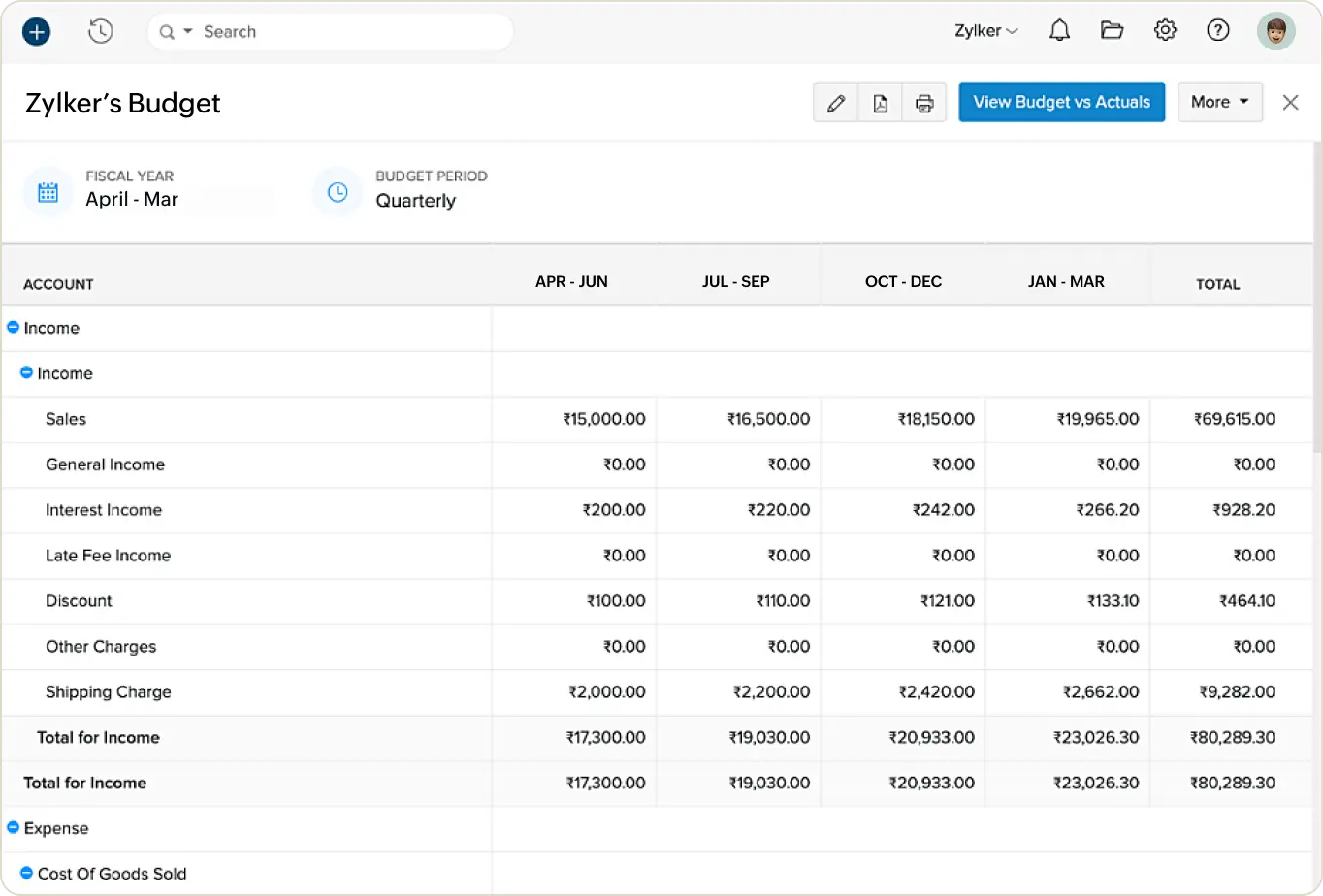
Task: Click inside the Search field
Action: click(x=291, y=31)
